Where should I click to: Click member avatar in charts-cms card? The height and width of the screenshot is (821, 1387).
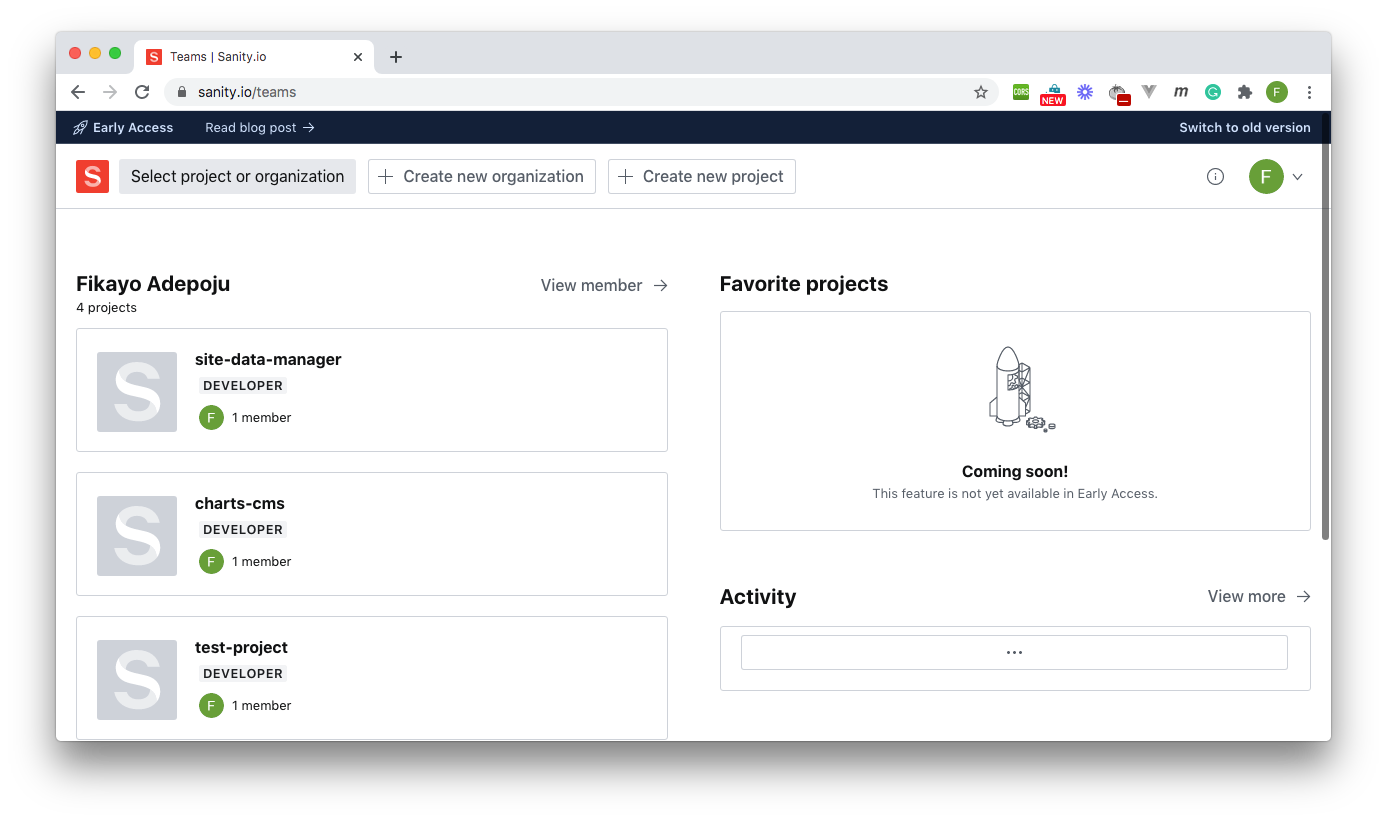[211, 562]
